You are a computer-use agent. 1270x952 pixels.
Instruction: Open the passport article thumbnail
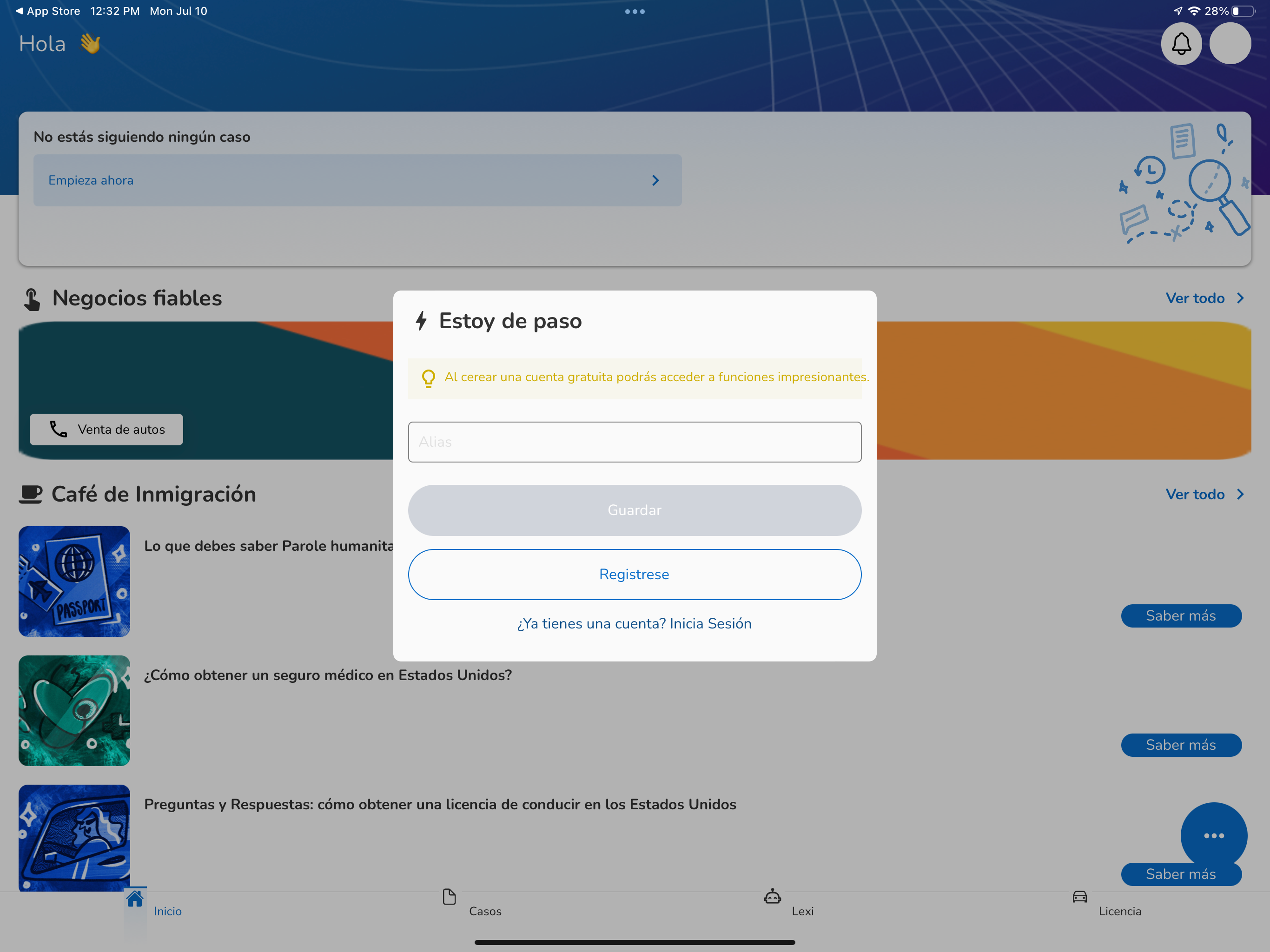pyautogui.click(x=74, y=581)
